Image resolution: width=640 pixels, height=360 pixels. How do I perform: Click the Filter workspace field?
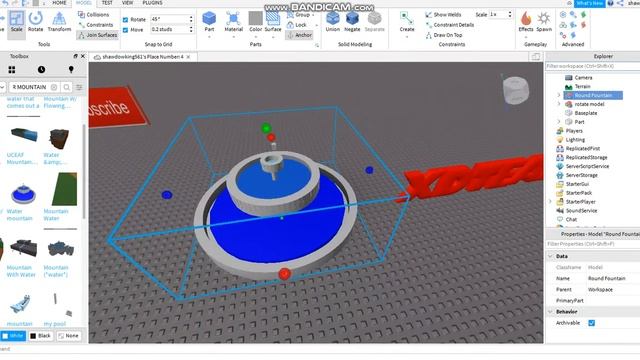point(592,66)
